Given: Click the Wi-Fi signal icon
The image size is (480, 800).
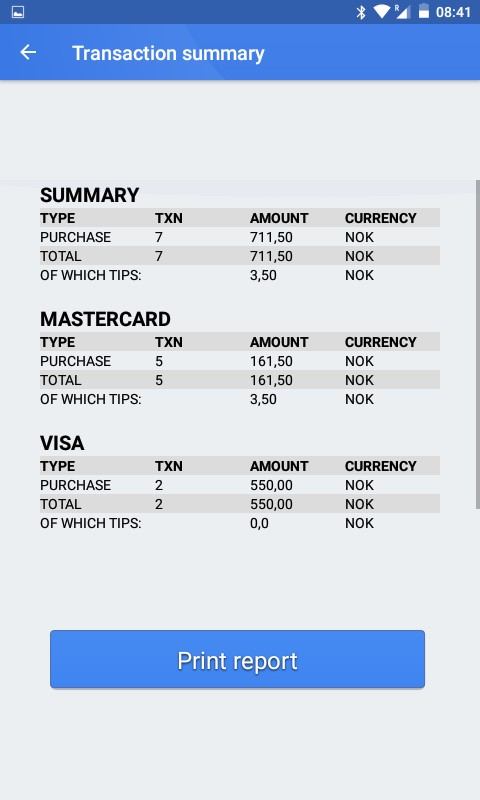Looking at the screenshot, I should [382, 12].
